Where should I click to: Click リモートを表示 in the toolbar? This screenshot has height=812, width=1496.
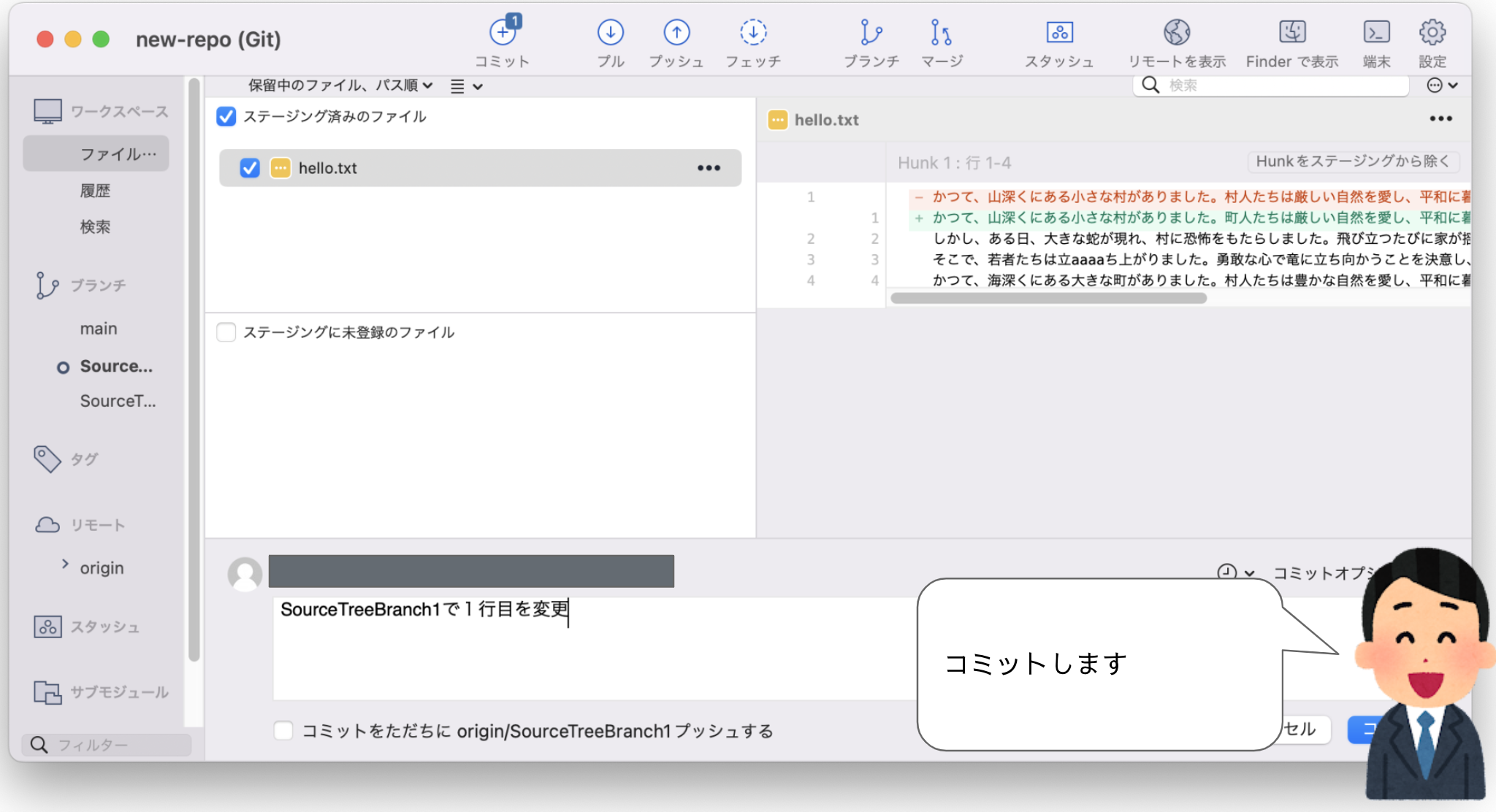tap(1176, 40)
